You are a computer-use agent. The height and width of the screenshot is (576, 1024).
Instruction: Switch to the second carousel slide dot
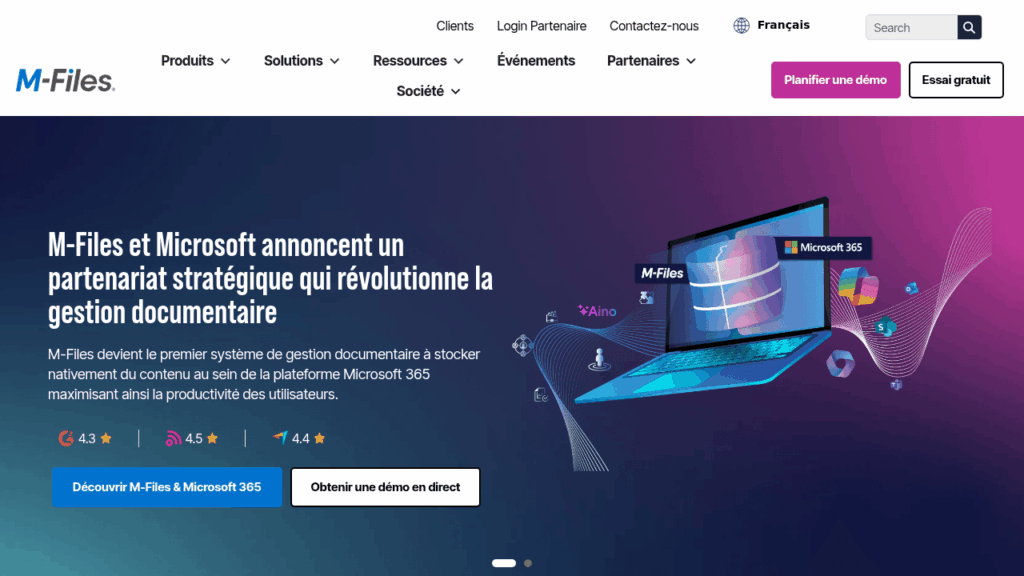pos(528,563)
